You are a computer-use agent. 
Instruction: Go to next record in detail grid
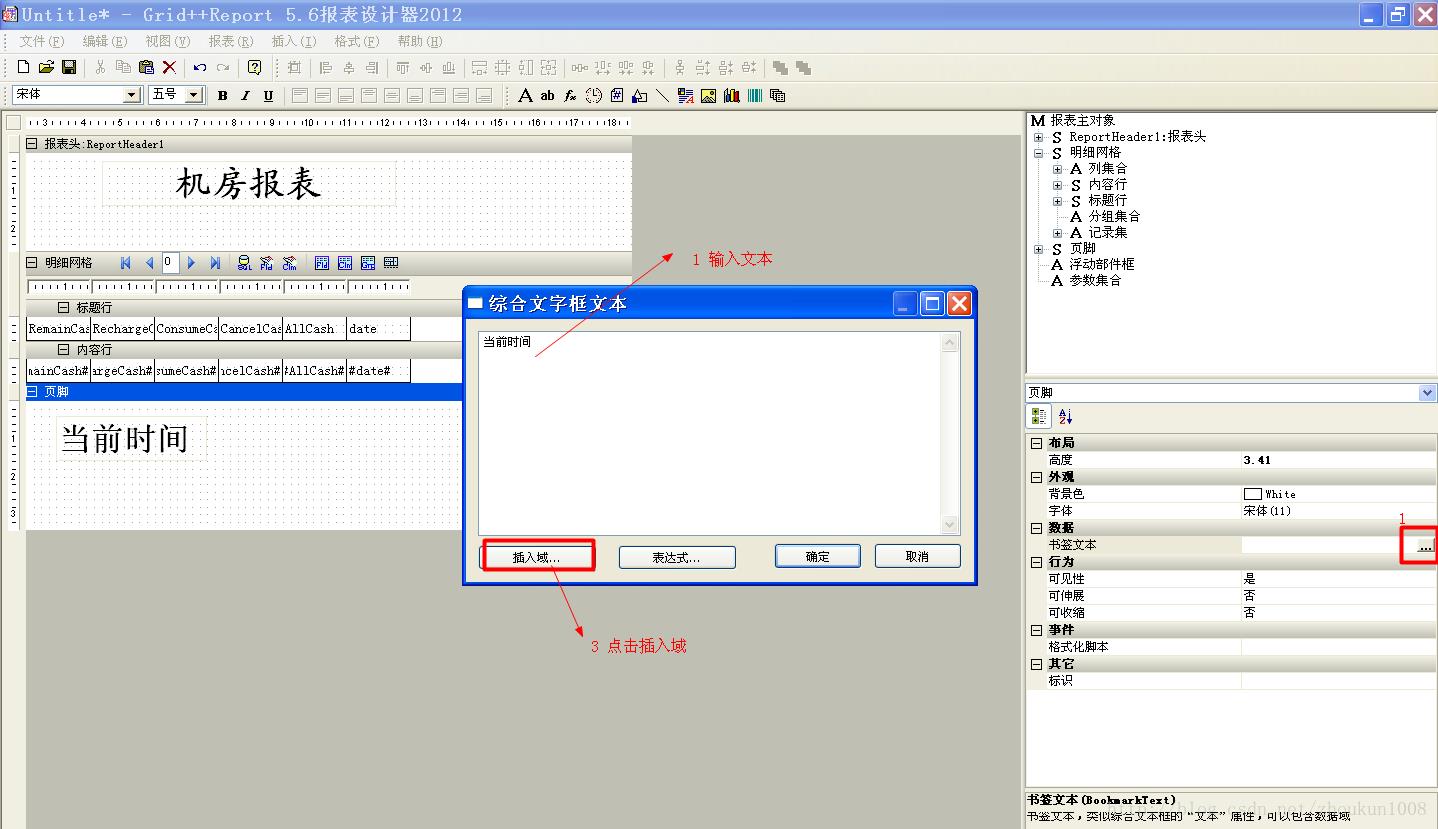point(191,263)
